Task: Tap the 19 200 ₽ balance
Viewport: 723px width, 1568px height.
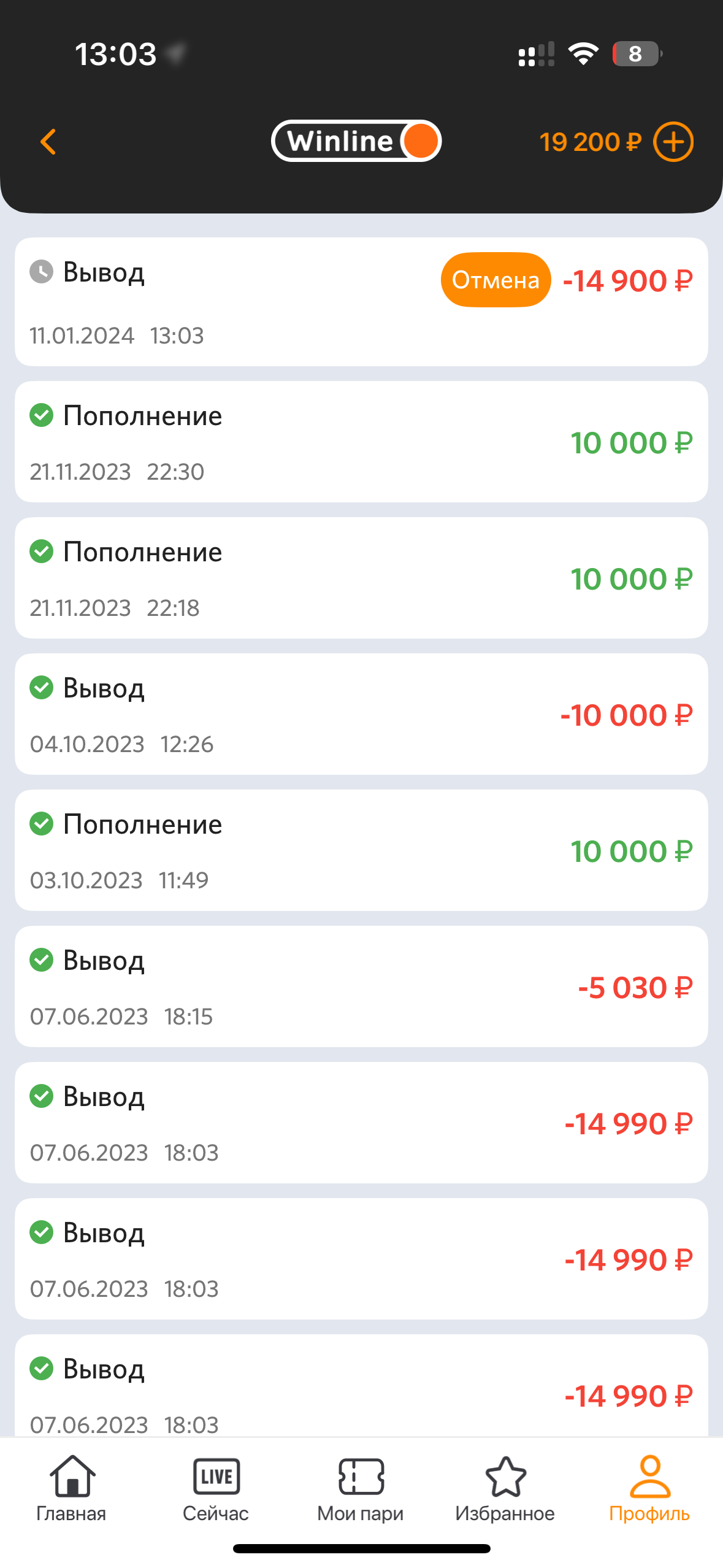Action: (590, 142)
